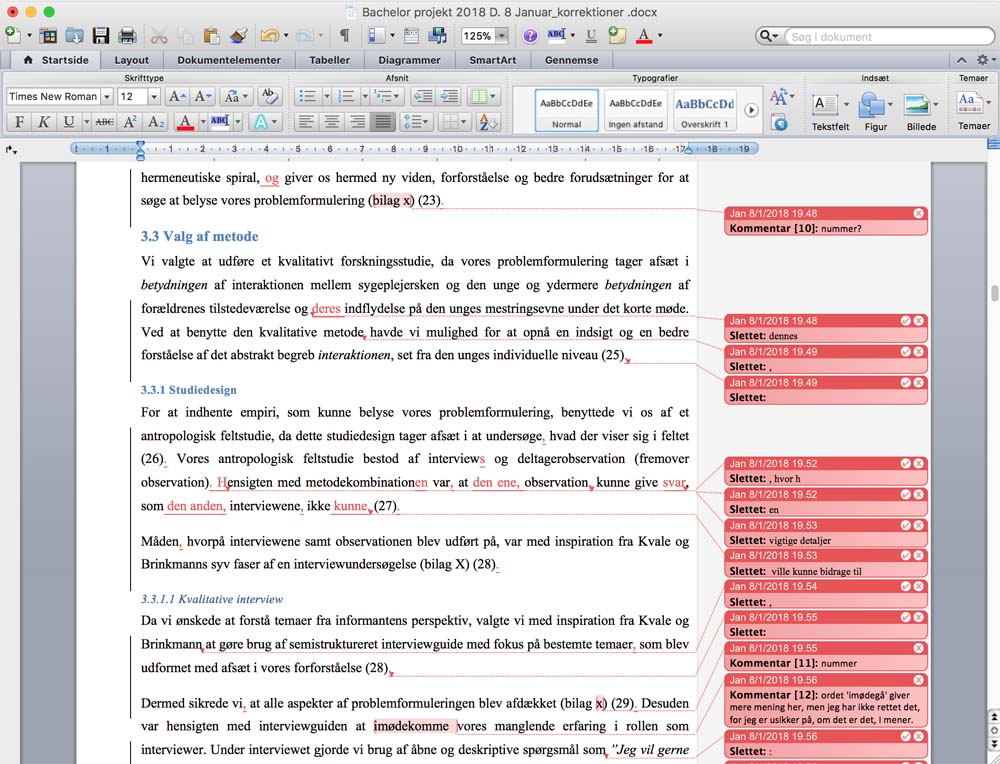Switch to the Gennemse tab
The width and height of the screenshot is (1000, 764).
coord(571,60)
